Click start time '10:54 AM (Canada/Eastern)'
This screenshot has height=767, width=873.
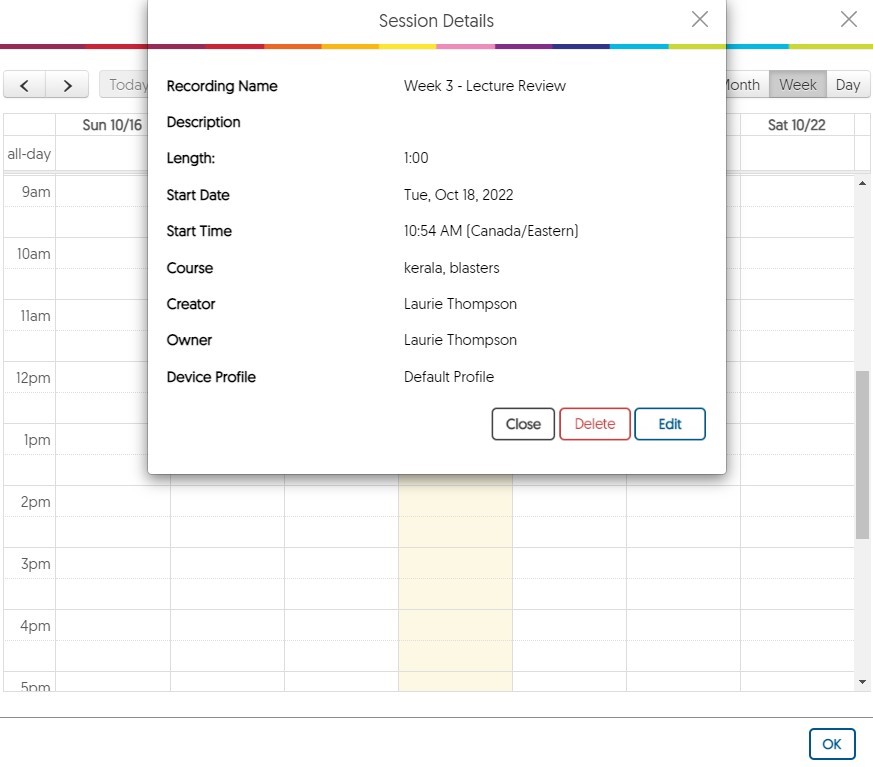[x=491, y=231]
